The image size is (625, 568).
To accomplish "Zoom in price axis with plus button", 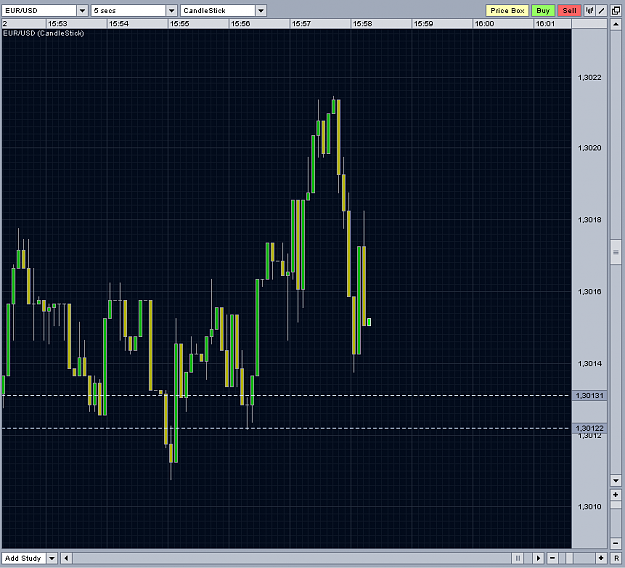I will [616, 495].
